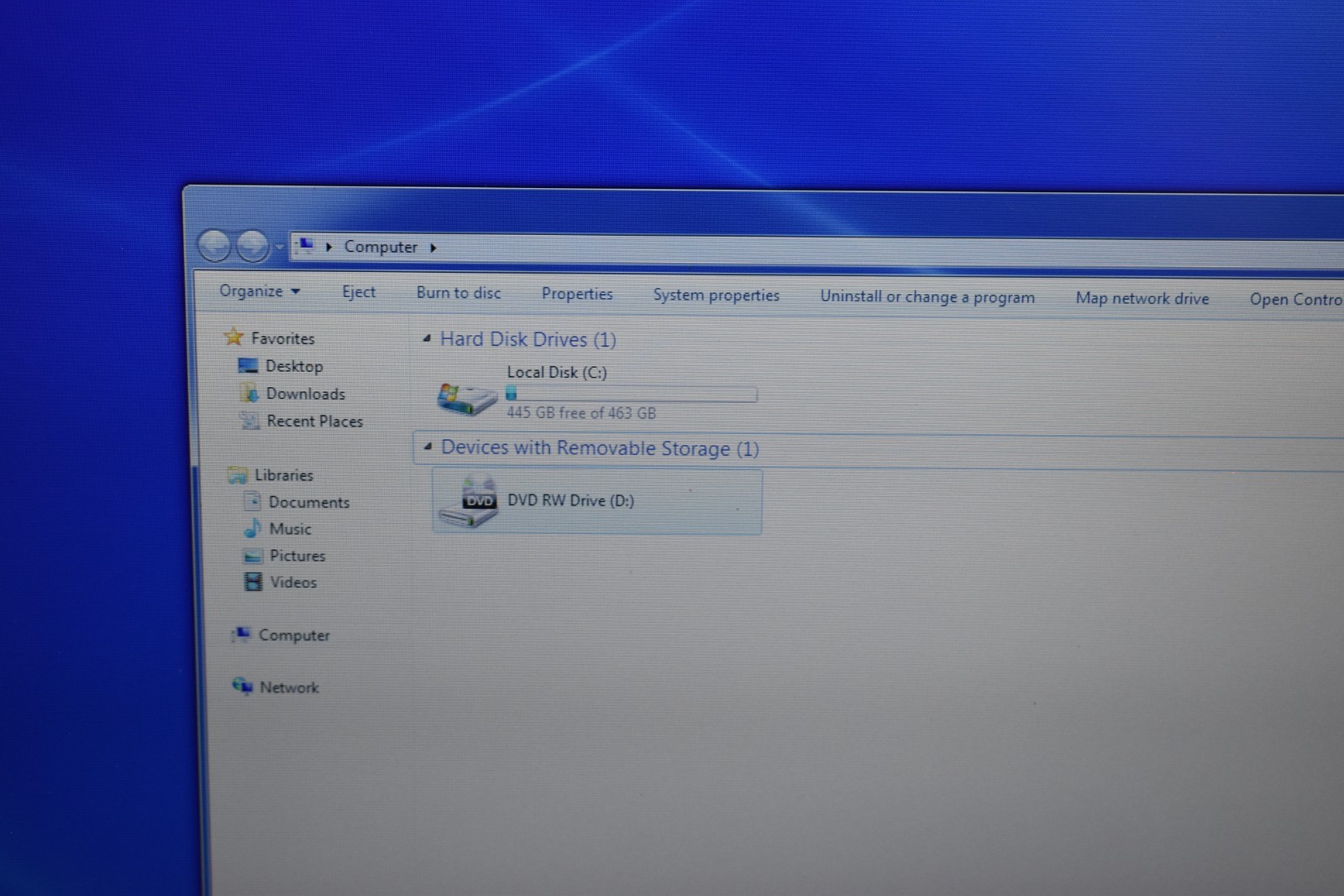Click the computer icon in address bar

306,245
